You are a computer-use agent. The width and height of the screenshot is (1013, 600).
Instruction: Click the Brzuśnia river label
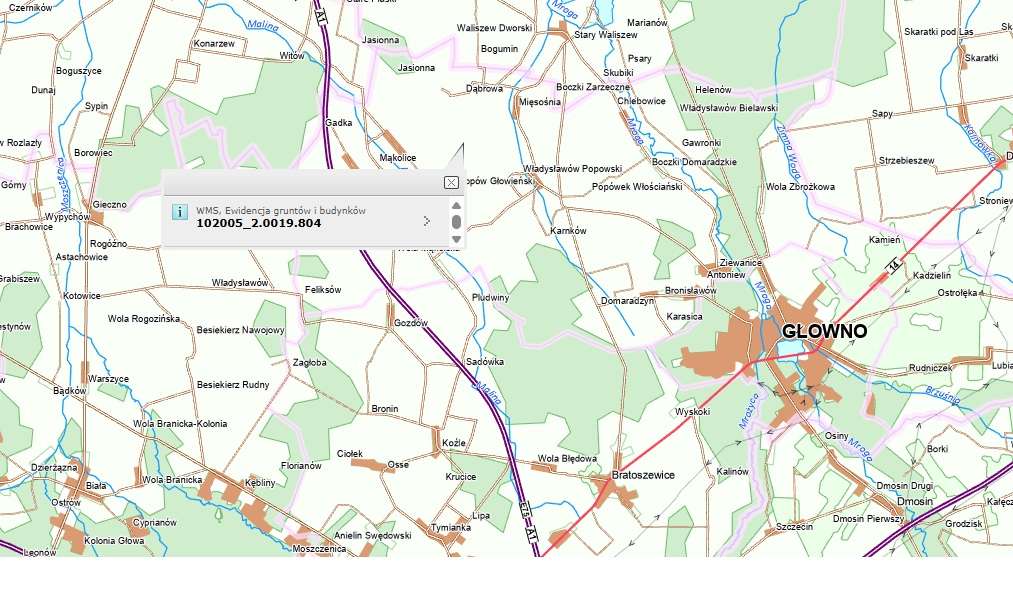943,395
